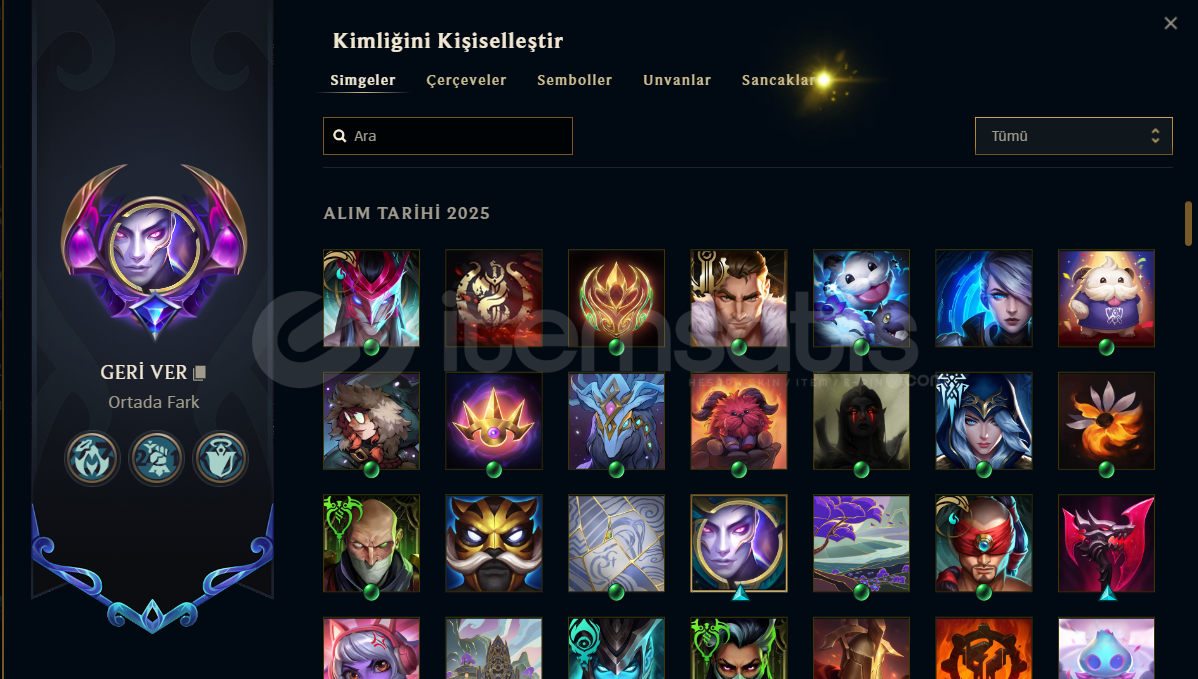This screenshot has width=1198, height=679.
Task: Open the Semboller tab
Action: point(575,80)
